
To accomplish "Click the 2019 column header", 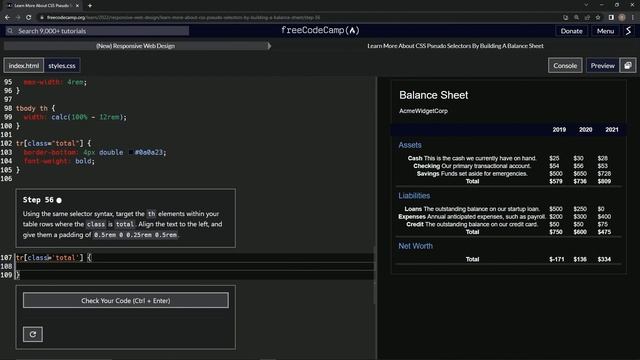I will coord(559,129).
